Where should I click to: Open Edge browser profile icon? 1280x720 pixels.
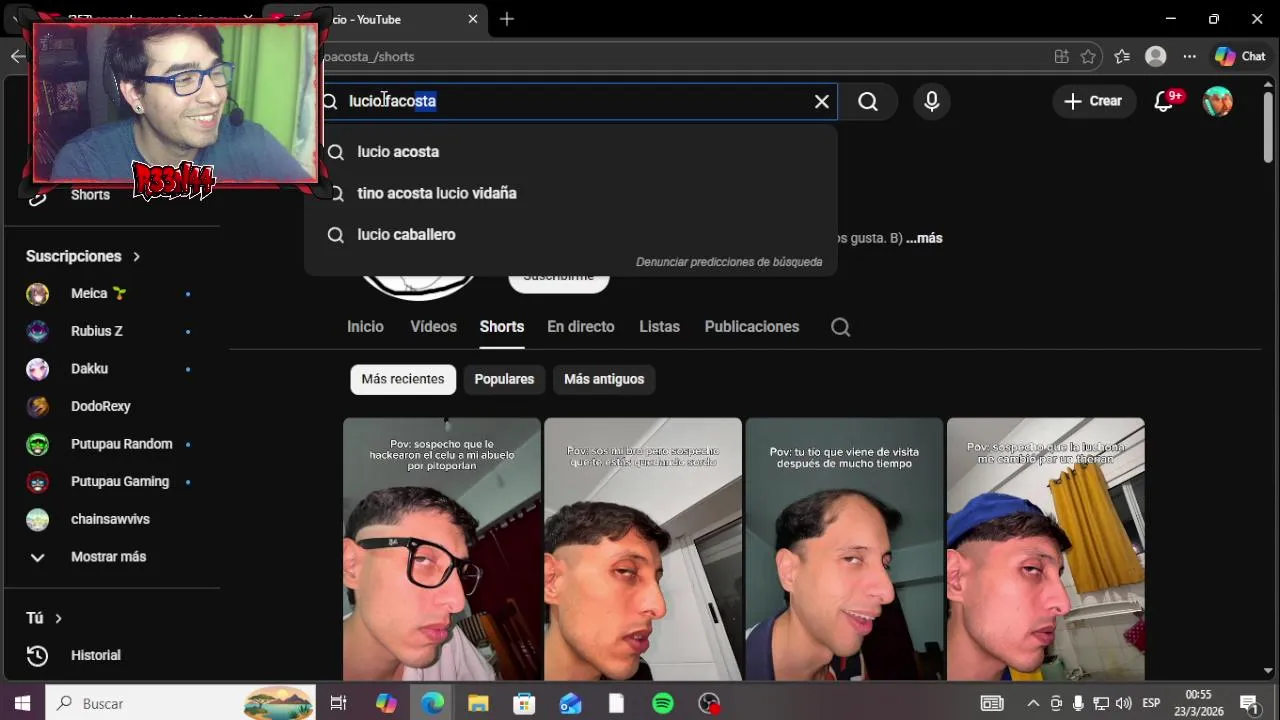tap(1156, 57)
